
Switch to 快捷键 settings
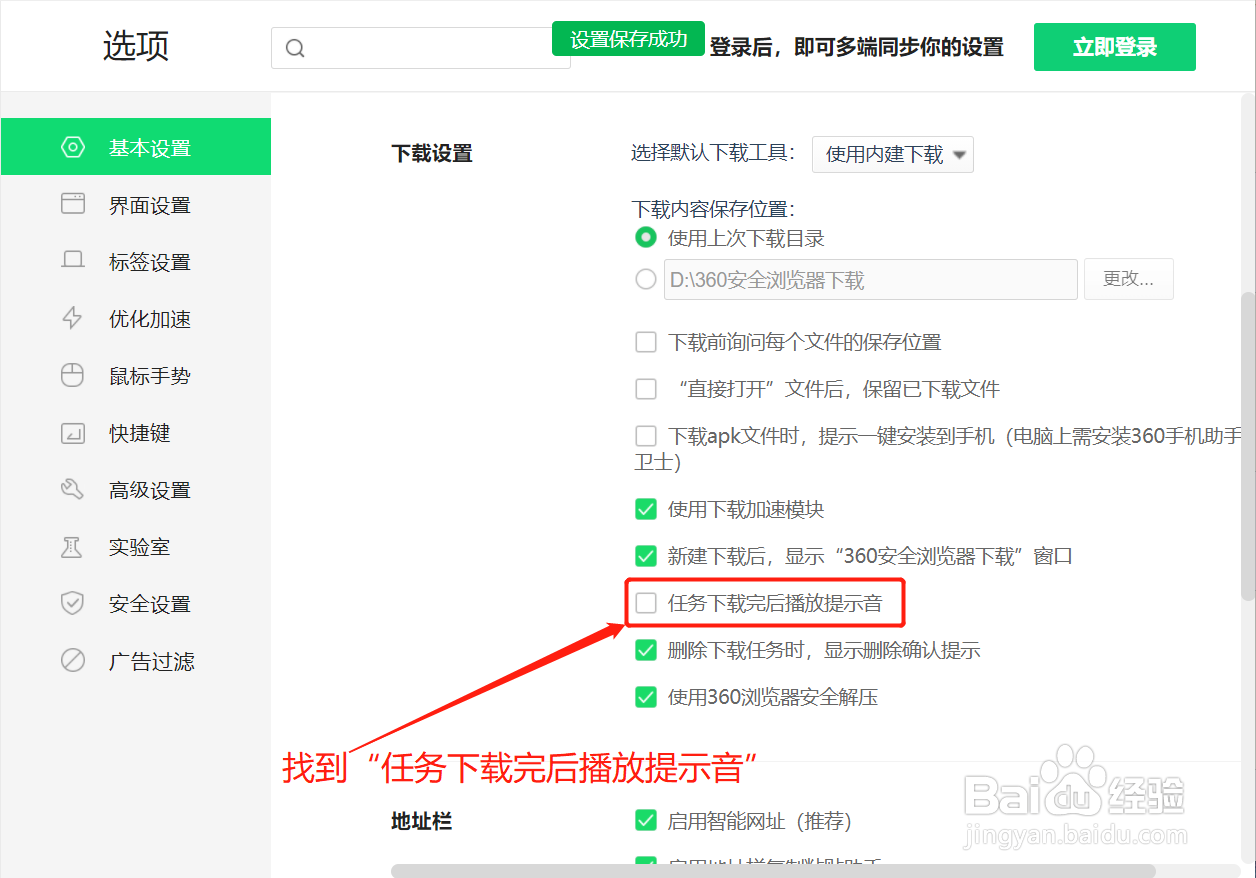[x=136, y=433]
